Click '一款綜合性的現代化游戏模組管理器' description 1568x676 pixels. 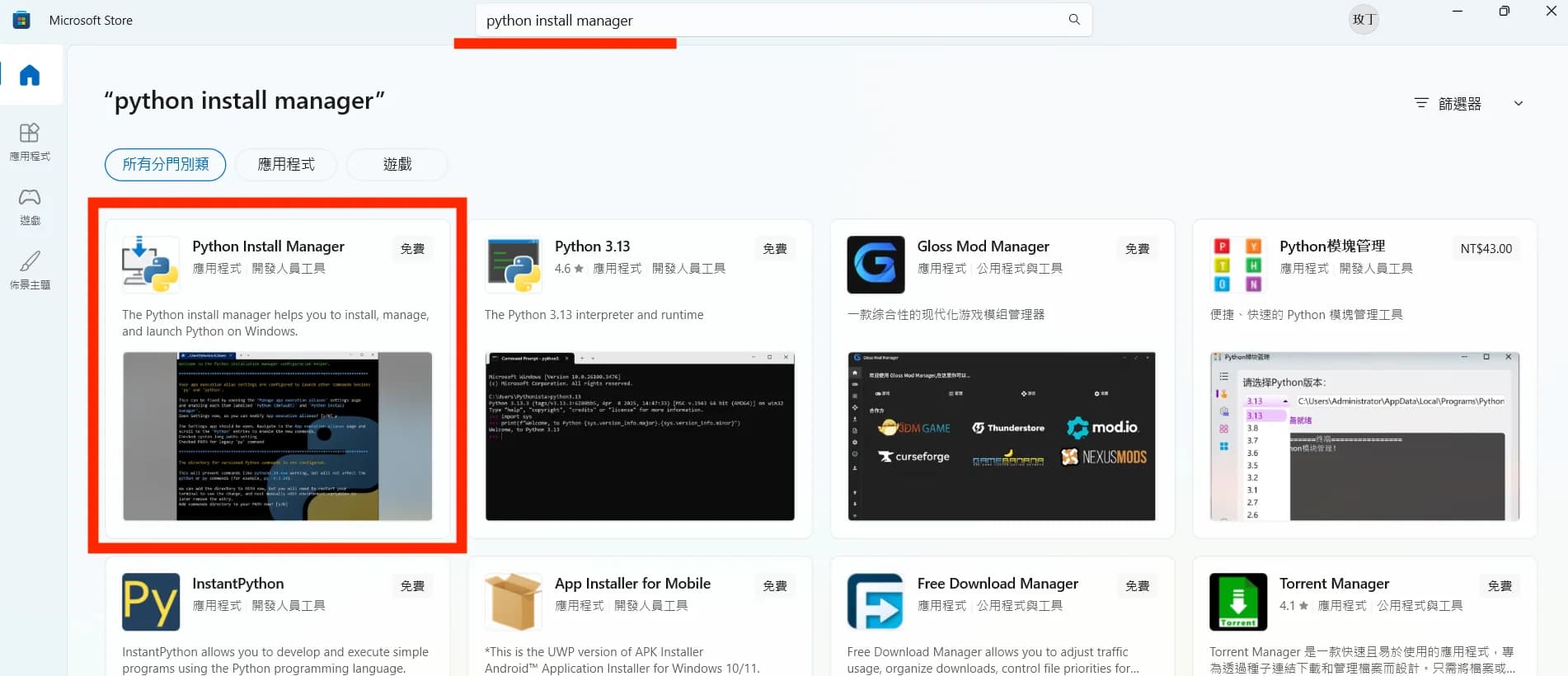pyautogui.click(x=946, y=315)
